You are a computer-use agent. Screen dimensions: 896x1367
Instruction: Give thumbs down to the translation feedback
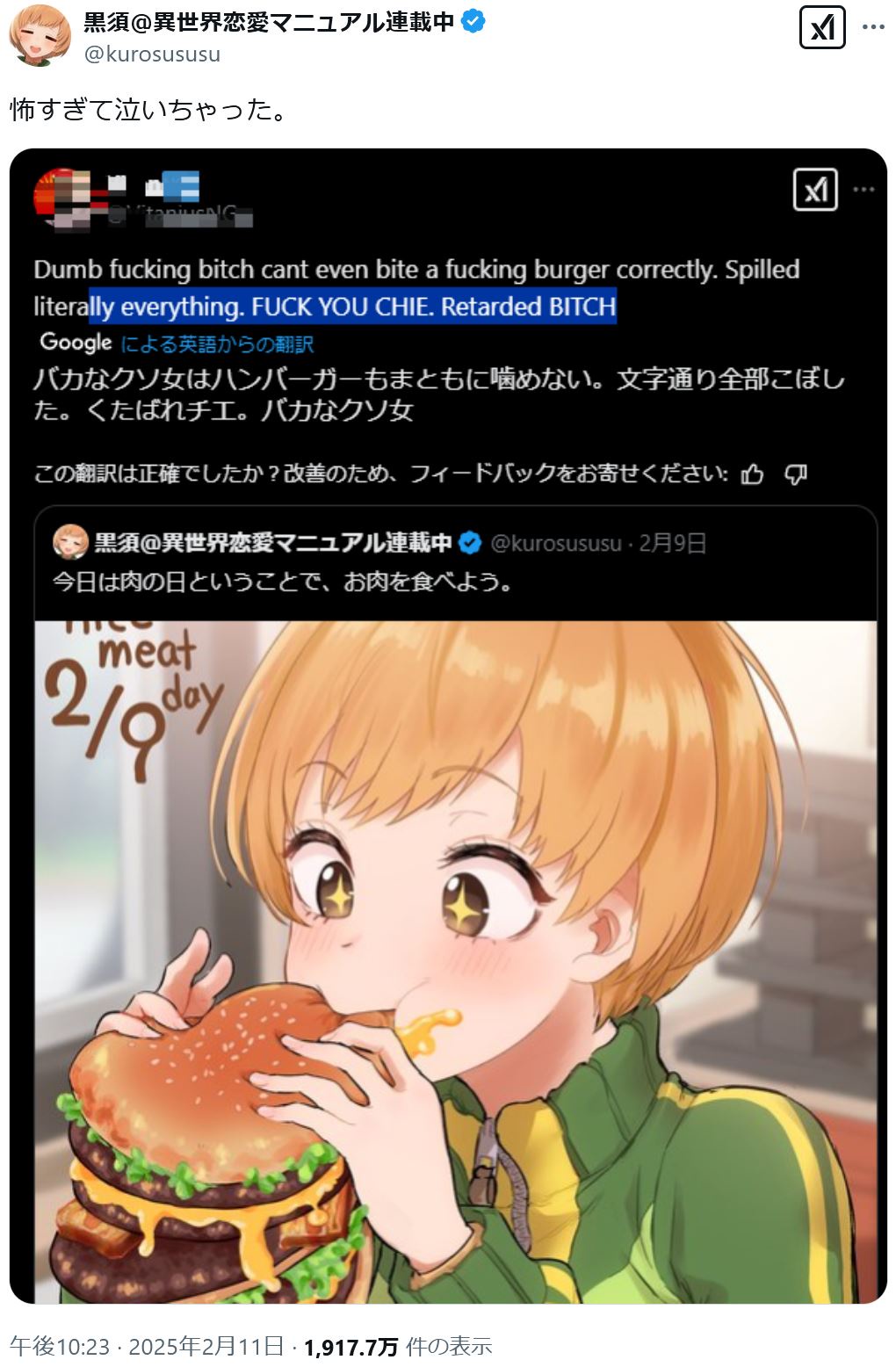[x=795, y=474]
